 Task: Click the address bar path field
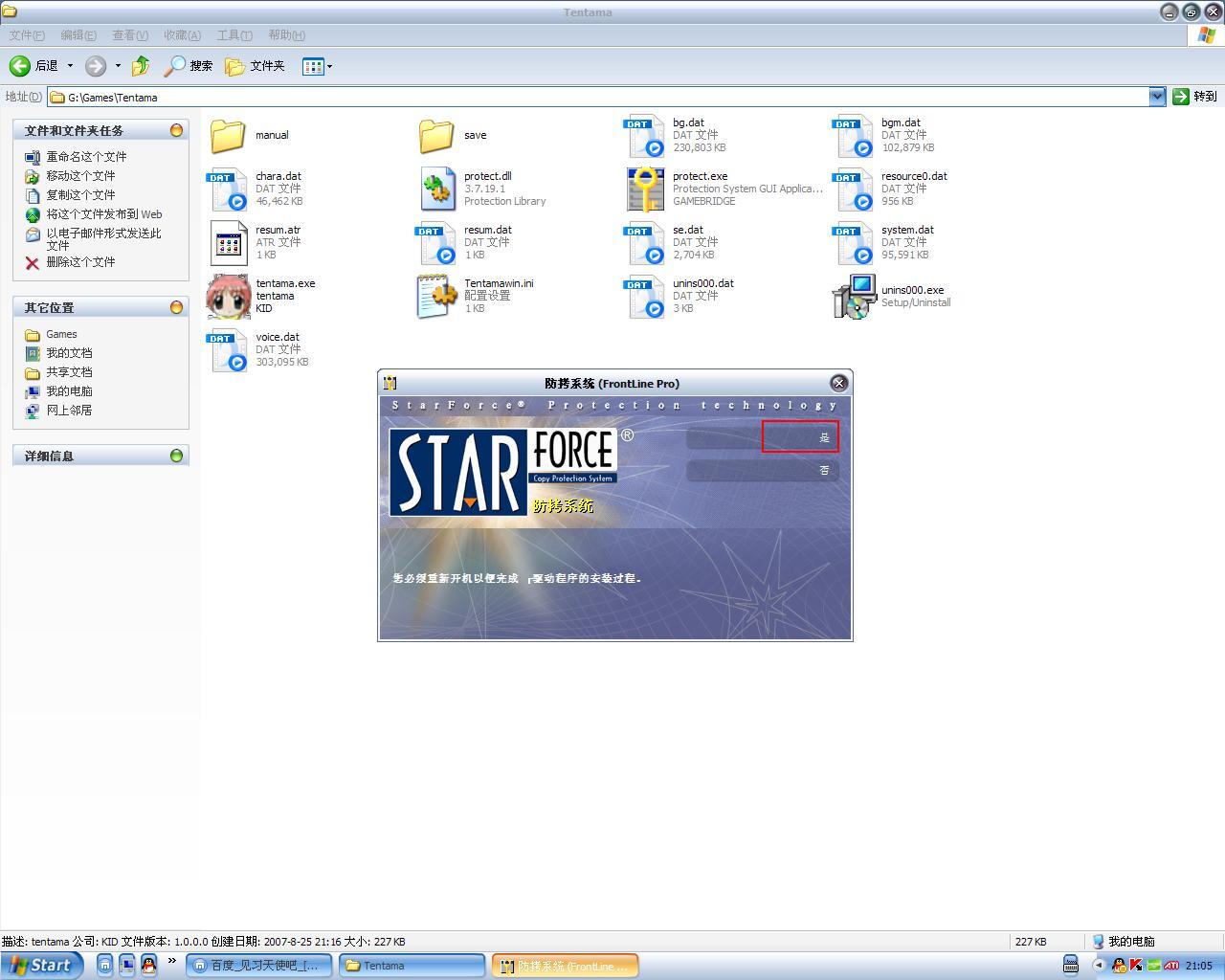(598, 97)
